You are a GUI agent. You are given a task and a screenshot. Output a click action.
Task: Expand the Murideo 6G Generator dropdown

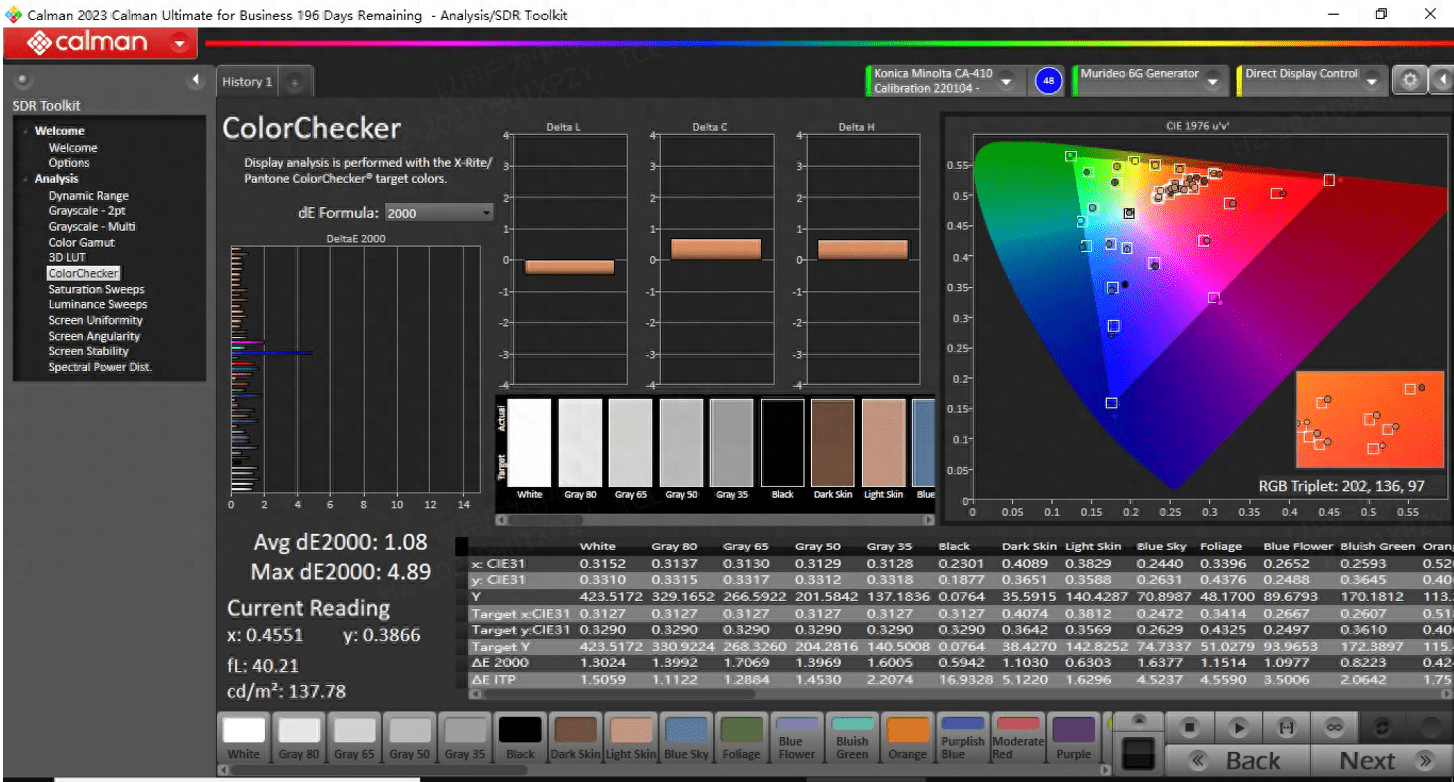click(x=1213, y=81)
